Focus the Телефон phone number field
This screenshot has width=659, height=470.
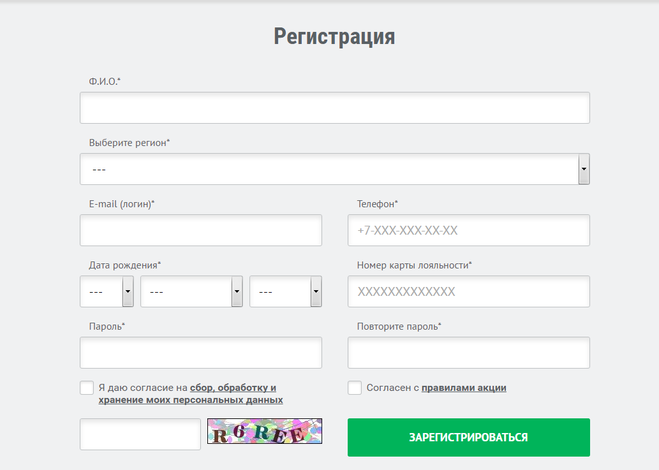(x=468, y=230)
